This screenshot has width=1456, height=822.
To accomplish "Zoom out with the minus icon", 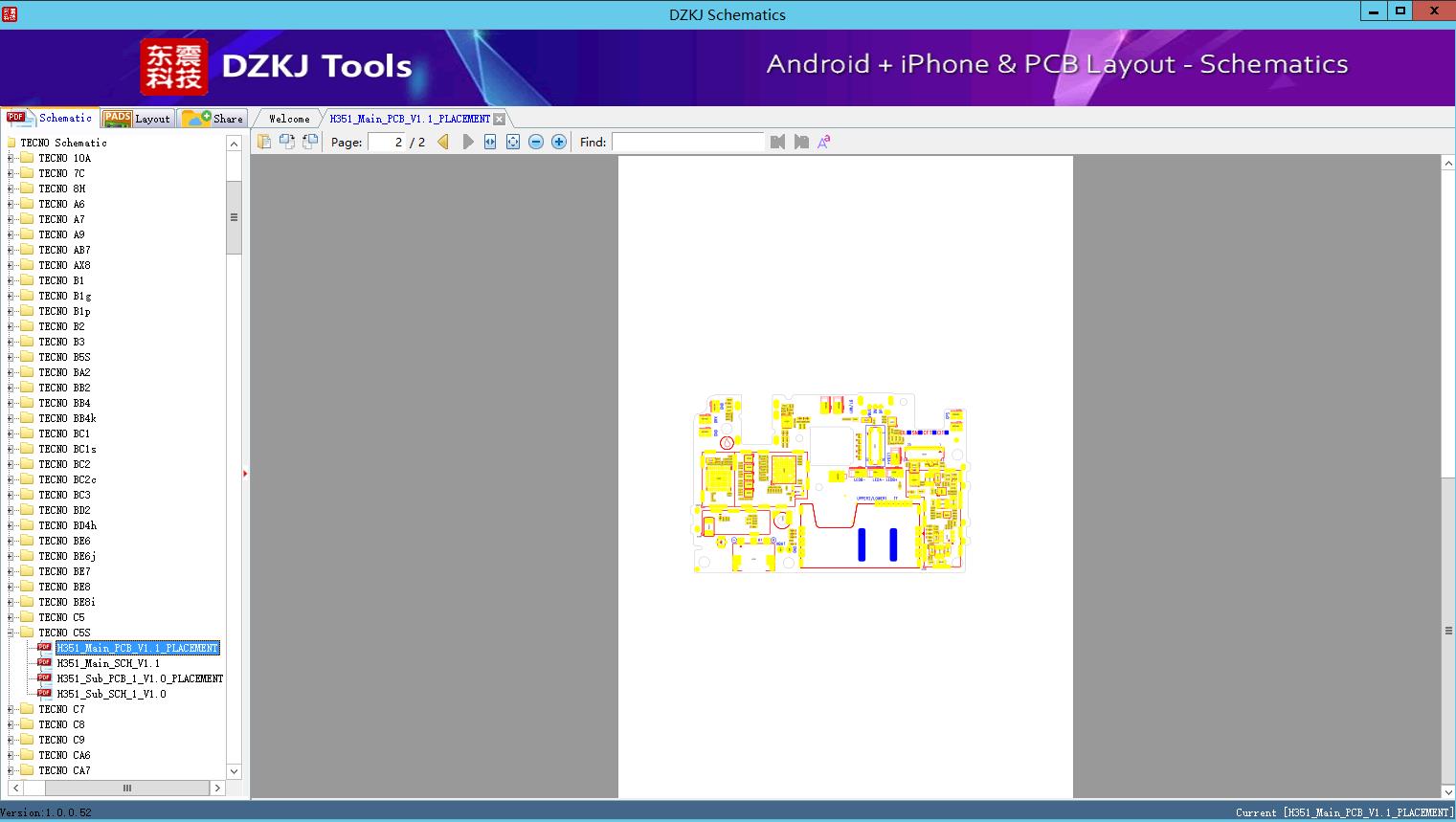I will click(x=536, y=142).
